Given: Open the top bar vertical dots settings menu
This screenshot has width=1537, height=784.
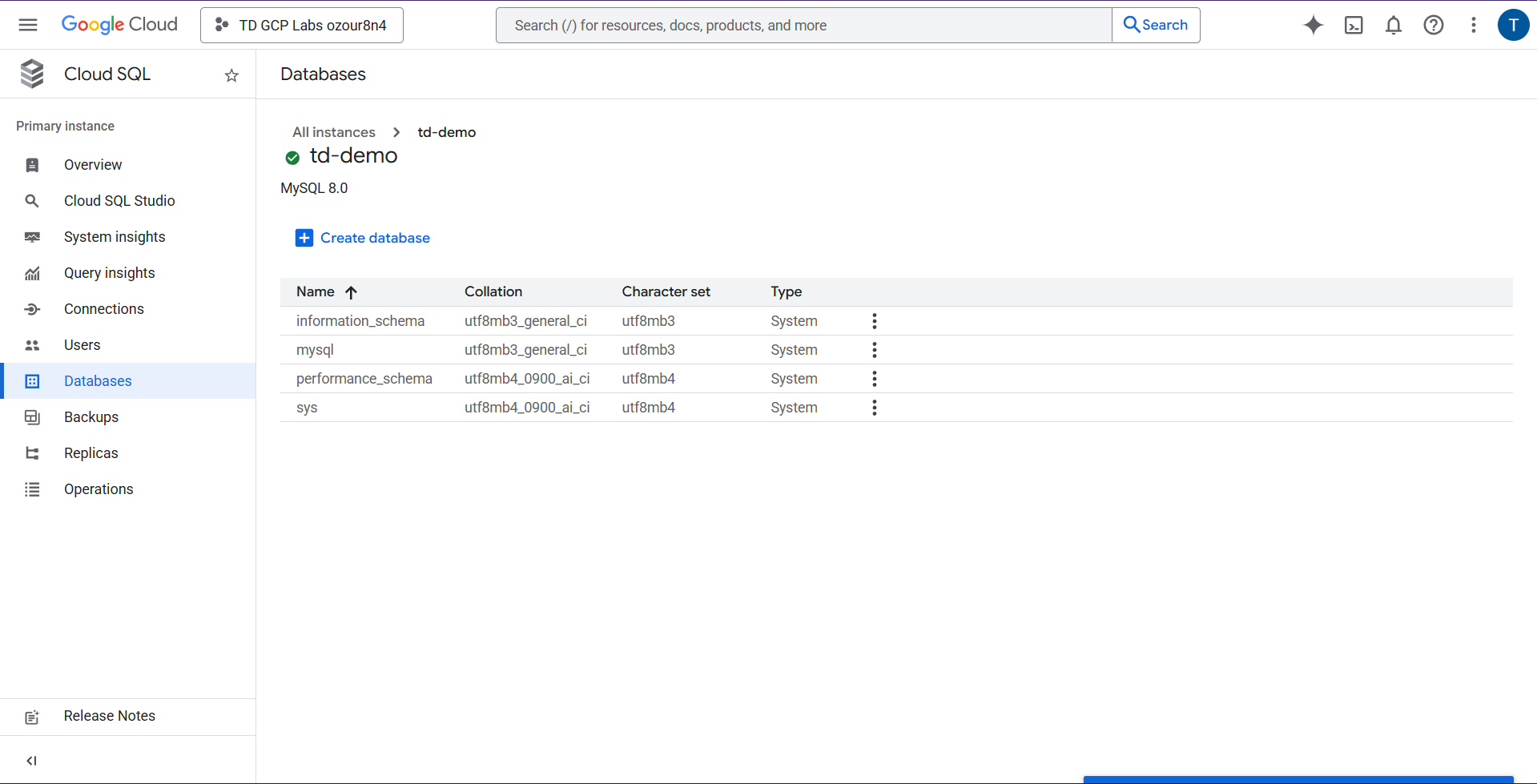Looking at the screenshot, I should (x=1473, y=25).
